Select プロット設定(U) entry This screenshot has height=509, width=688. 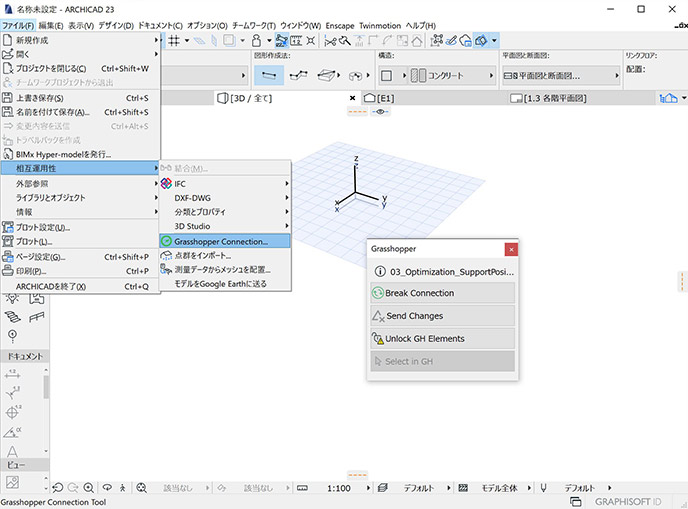(81, 227)
